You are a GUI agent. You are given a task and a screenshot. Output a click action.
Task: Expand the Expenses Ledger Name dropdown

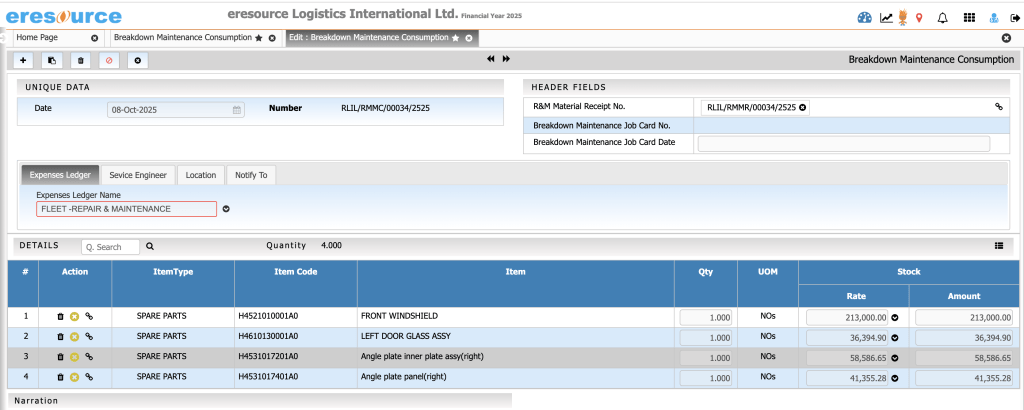point(226,209)
